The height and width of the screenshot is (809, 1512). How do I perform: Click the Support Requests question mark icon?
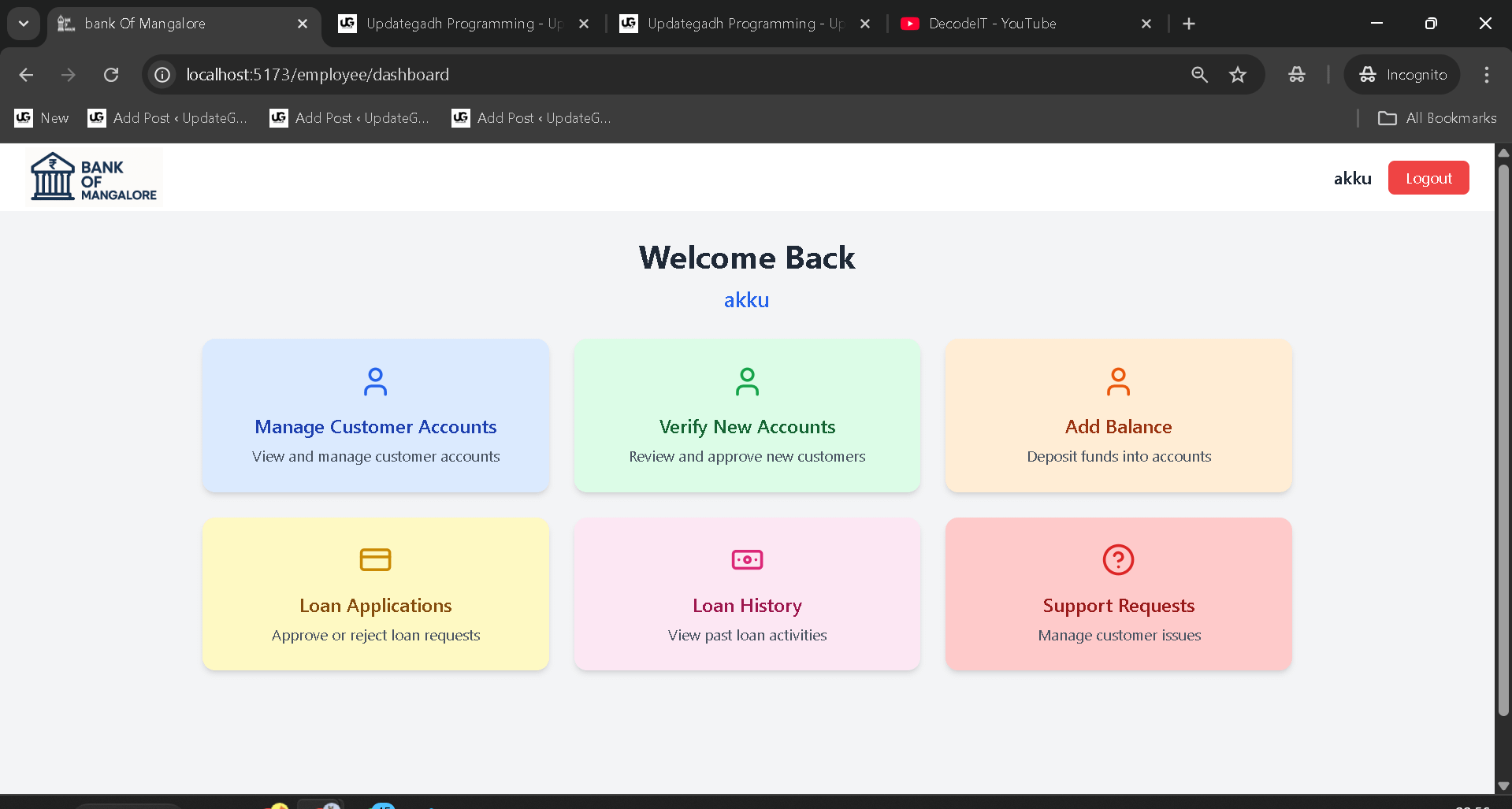(1118, 559)
